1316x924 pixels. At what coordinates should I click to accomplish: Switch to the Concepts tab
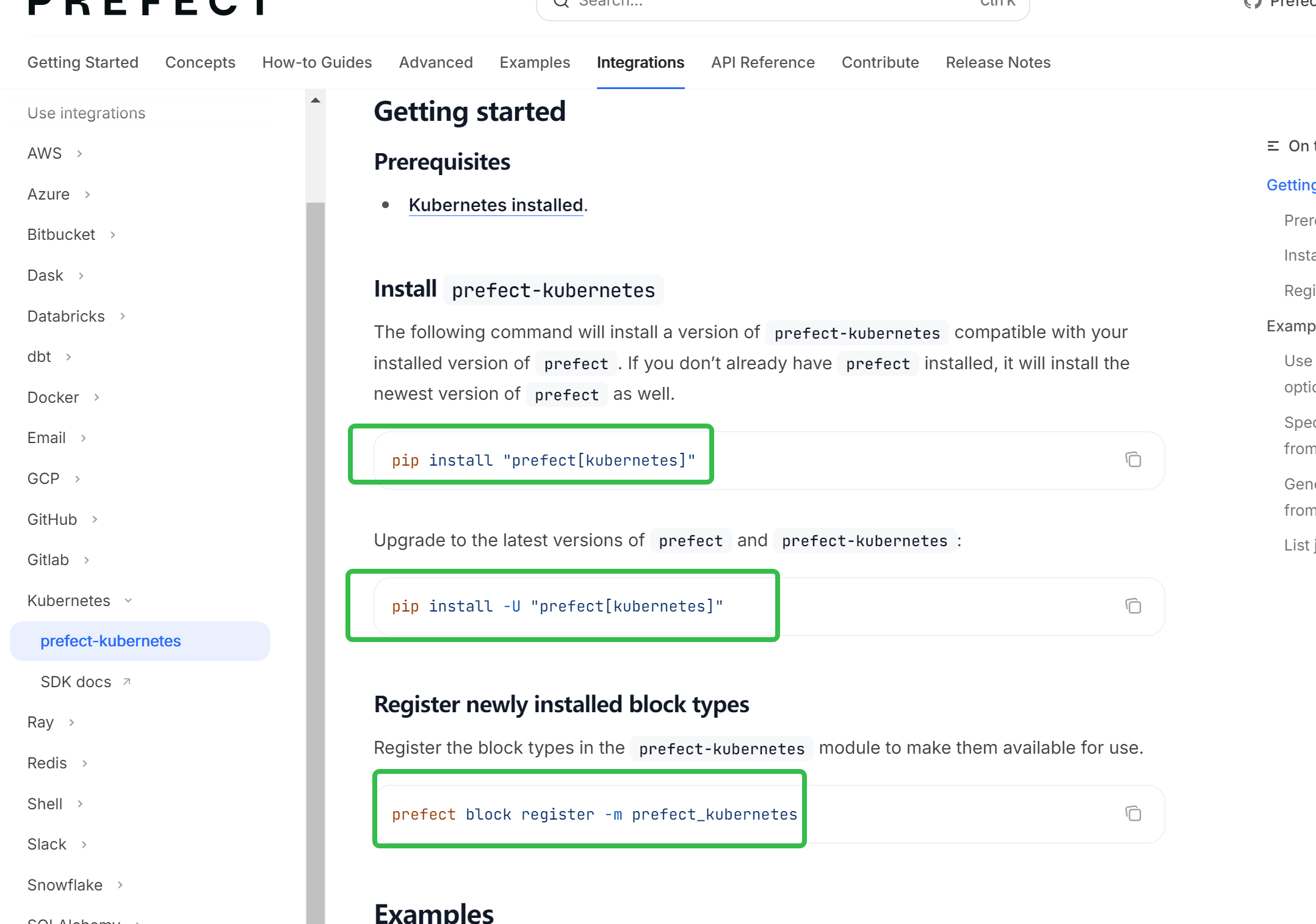[200, 62]
